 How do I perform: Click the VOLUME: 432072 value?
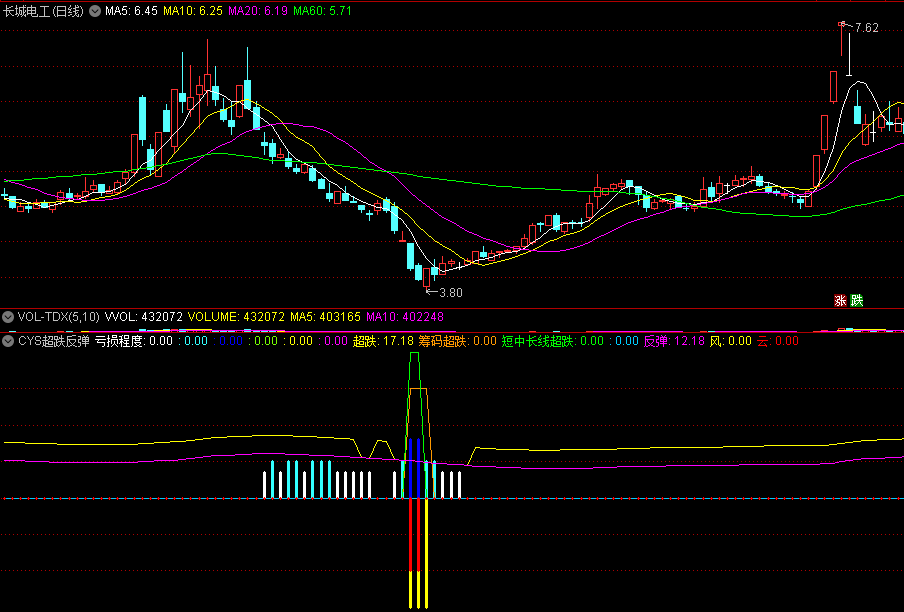(236, 317)
